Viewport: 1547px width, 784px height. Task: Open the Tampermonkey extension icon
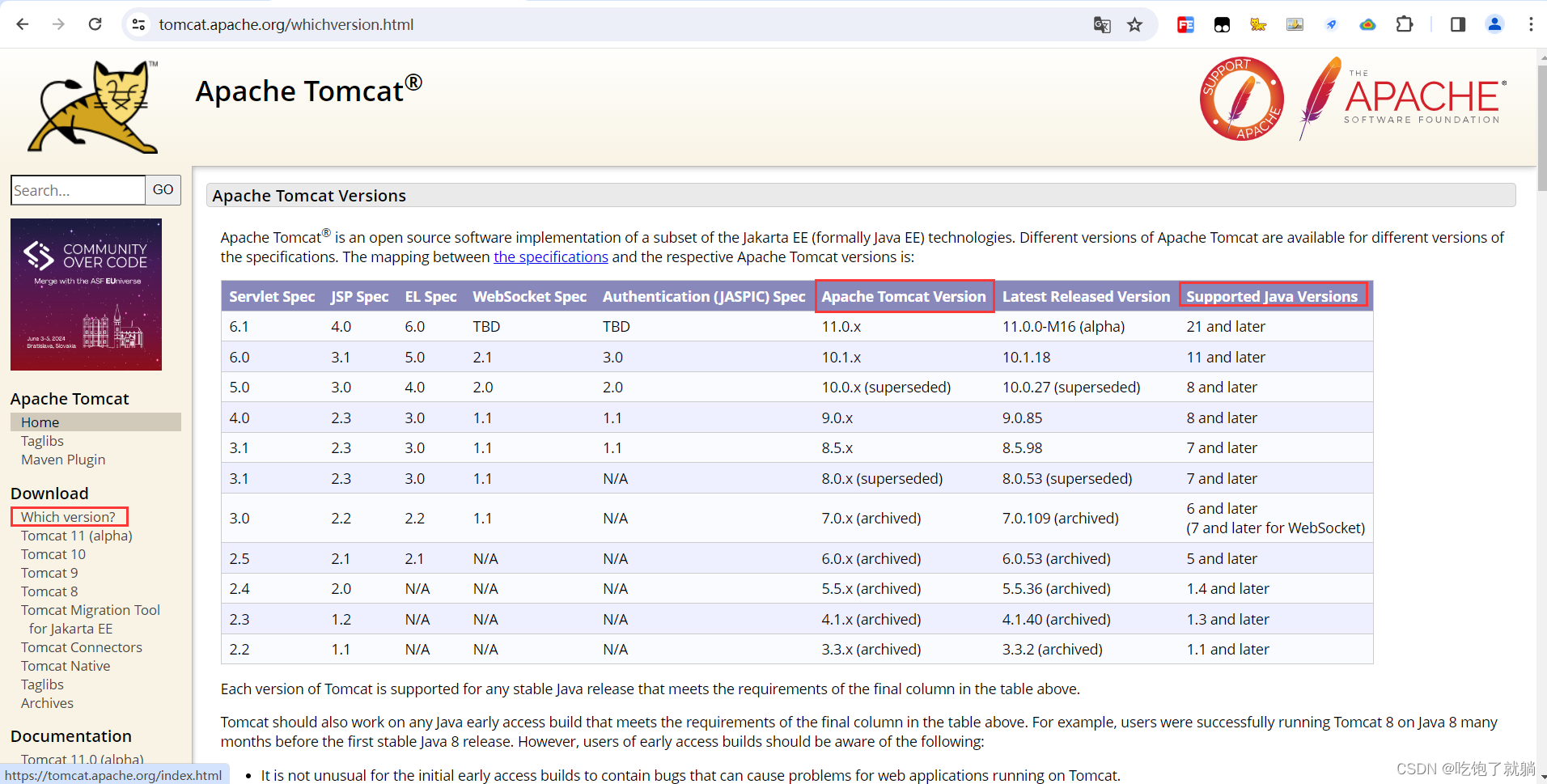pyautogui.click(x=1222, y=24)
